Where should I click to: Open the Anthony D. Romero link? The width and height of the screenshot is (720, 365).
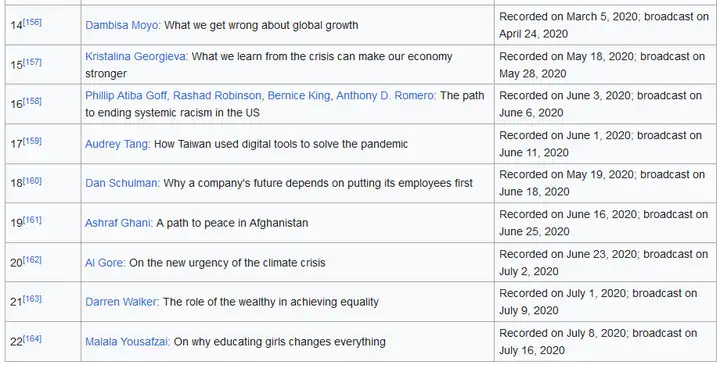coord(385,95)
